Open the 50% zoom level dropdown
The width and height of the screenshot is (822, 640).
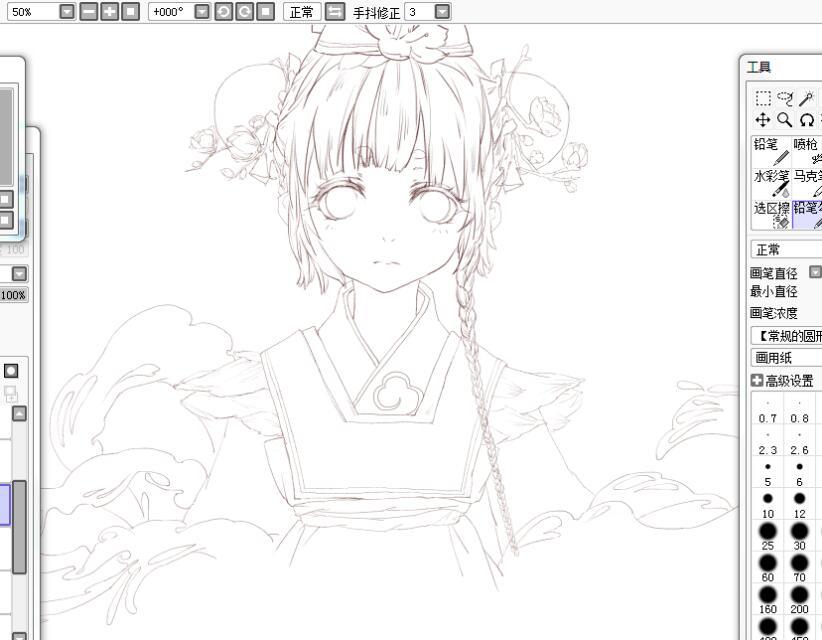(x=67, y=12)
